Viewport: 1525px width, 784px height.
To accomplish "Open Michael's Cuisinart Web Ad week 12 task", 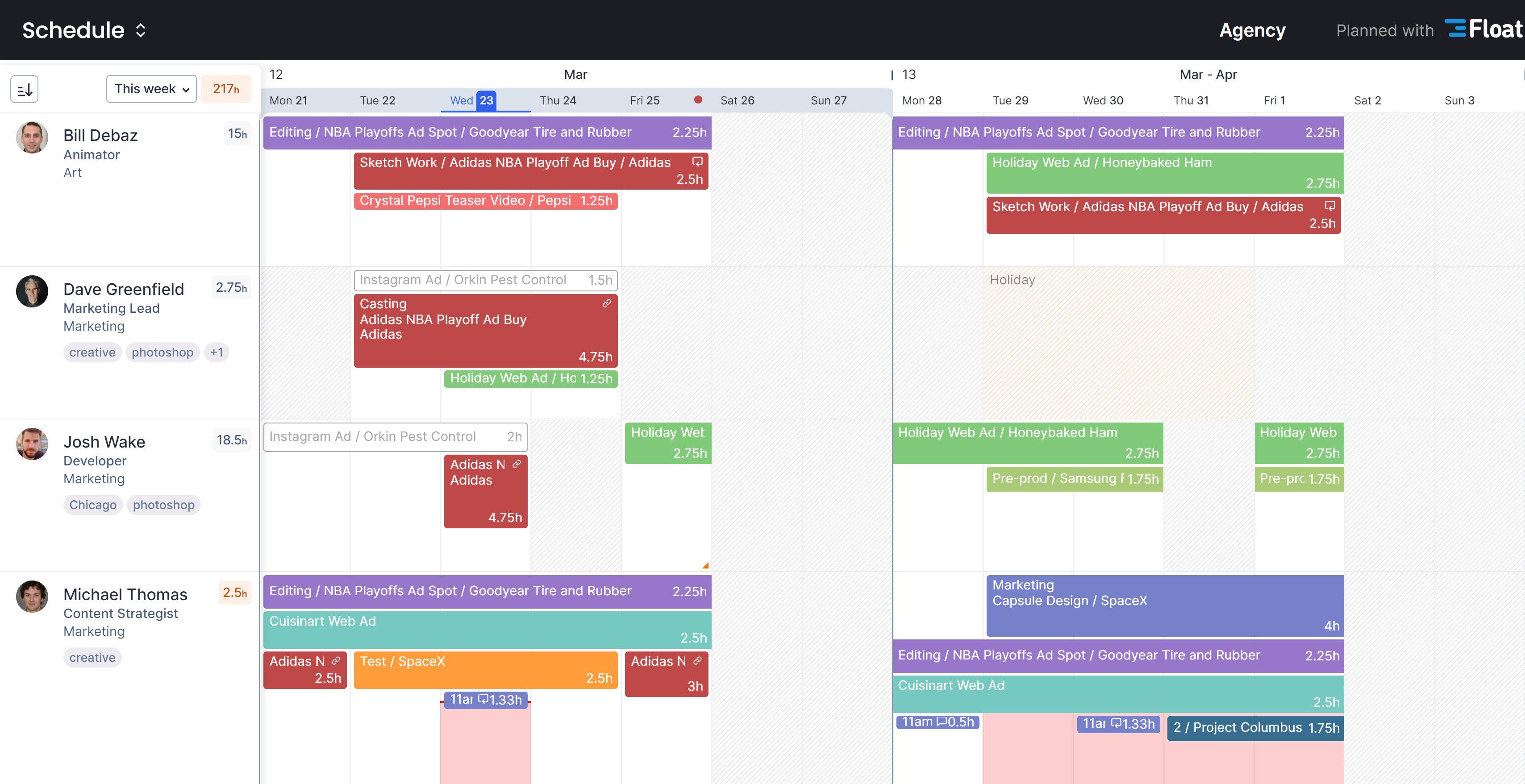I will [487, 629].
